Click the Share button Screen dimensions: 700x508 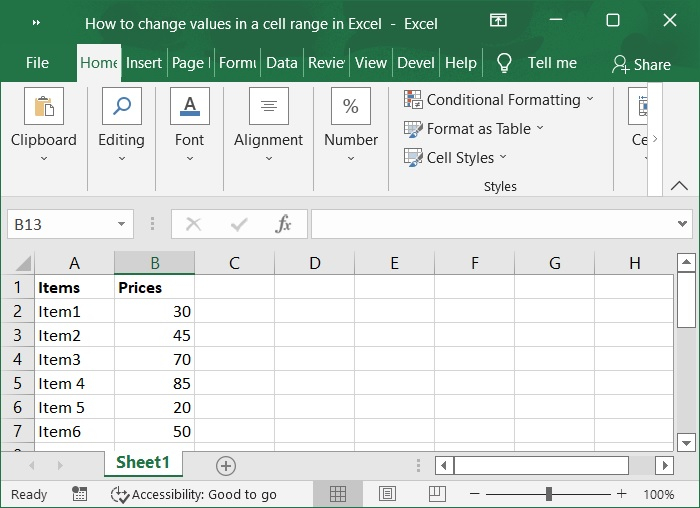tap(641, 64)
